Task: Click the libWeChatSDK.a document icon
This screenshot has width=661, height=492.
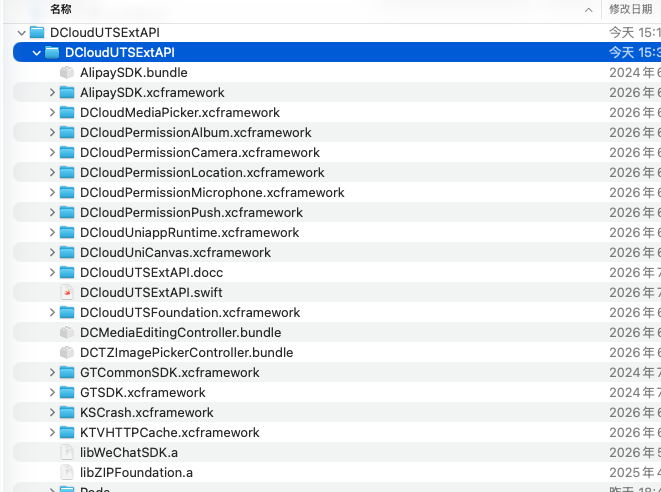Action: (67, 452)
